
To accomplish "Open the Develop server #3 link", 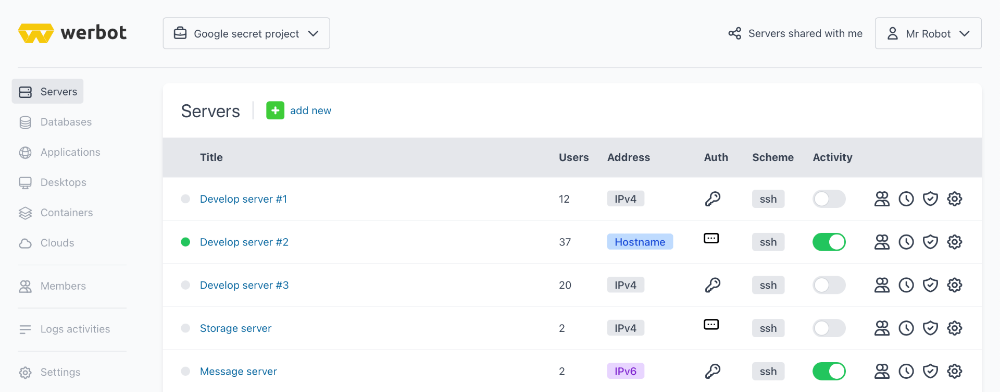I will (244, 285).
